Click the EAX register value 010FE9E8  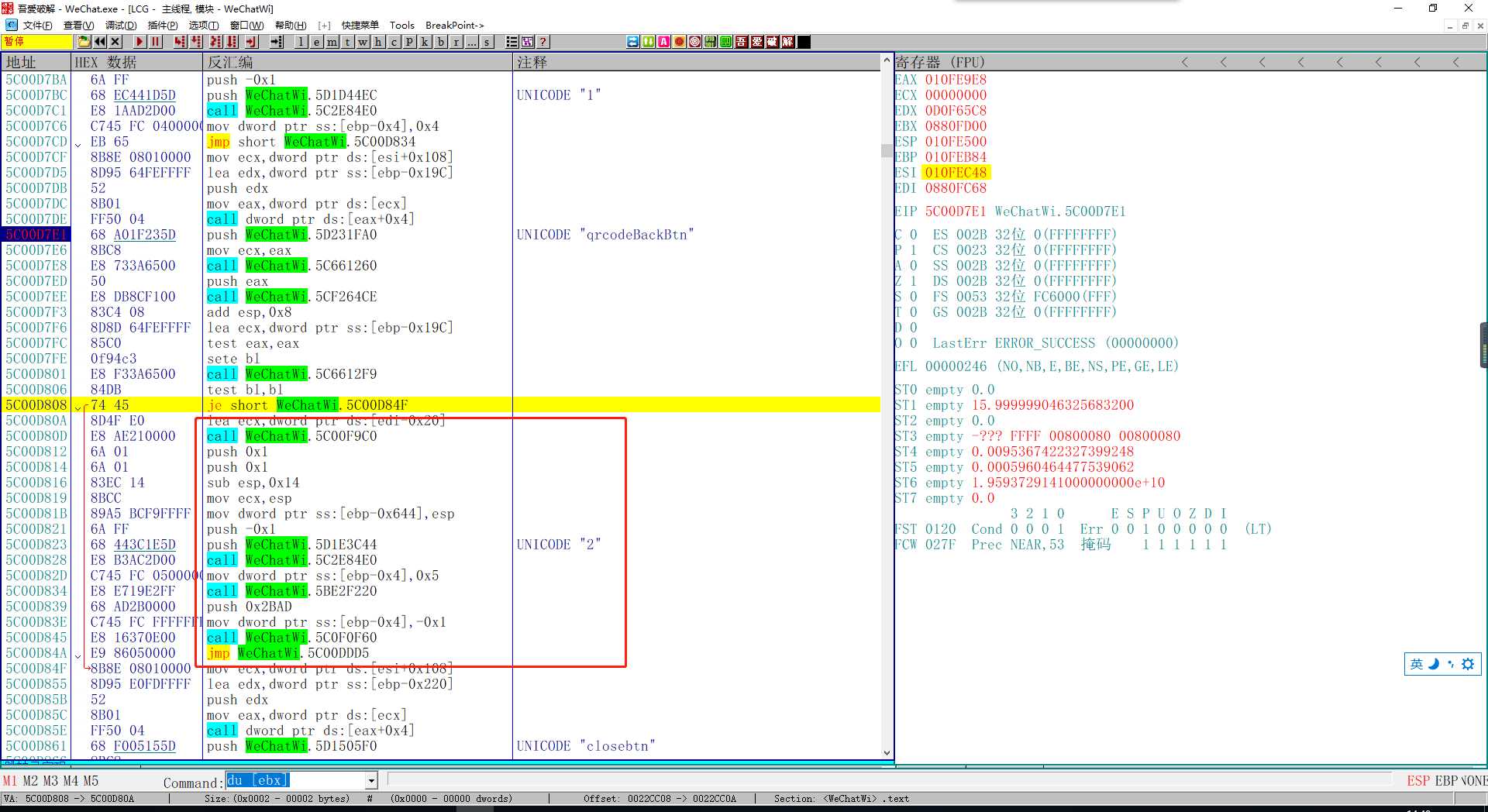(956, 80)
